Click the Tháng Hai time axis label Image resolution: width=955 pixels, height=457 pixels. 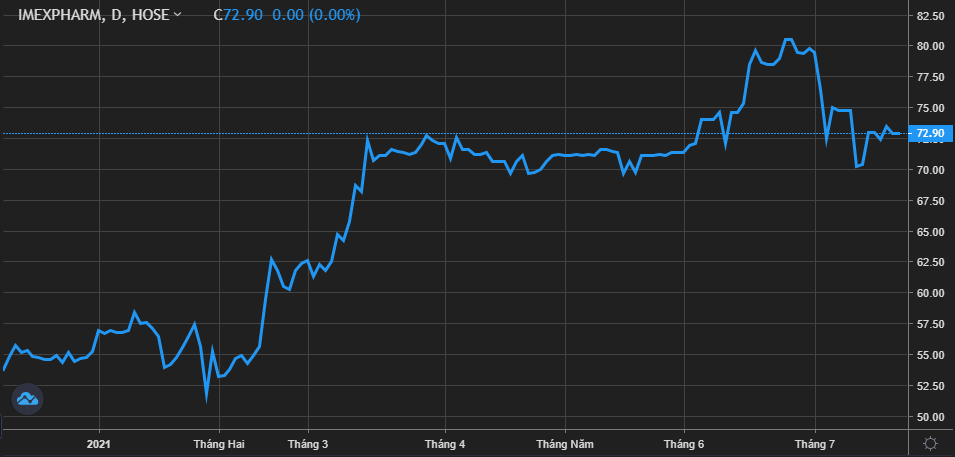click(219, 444)
